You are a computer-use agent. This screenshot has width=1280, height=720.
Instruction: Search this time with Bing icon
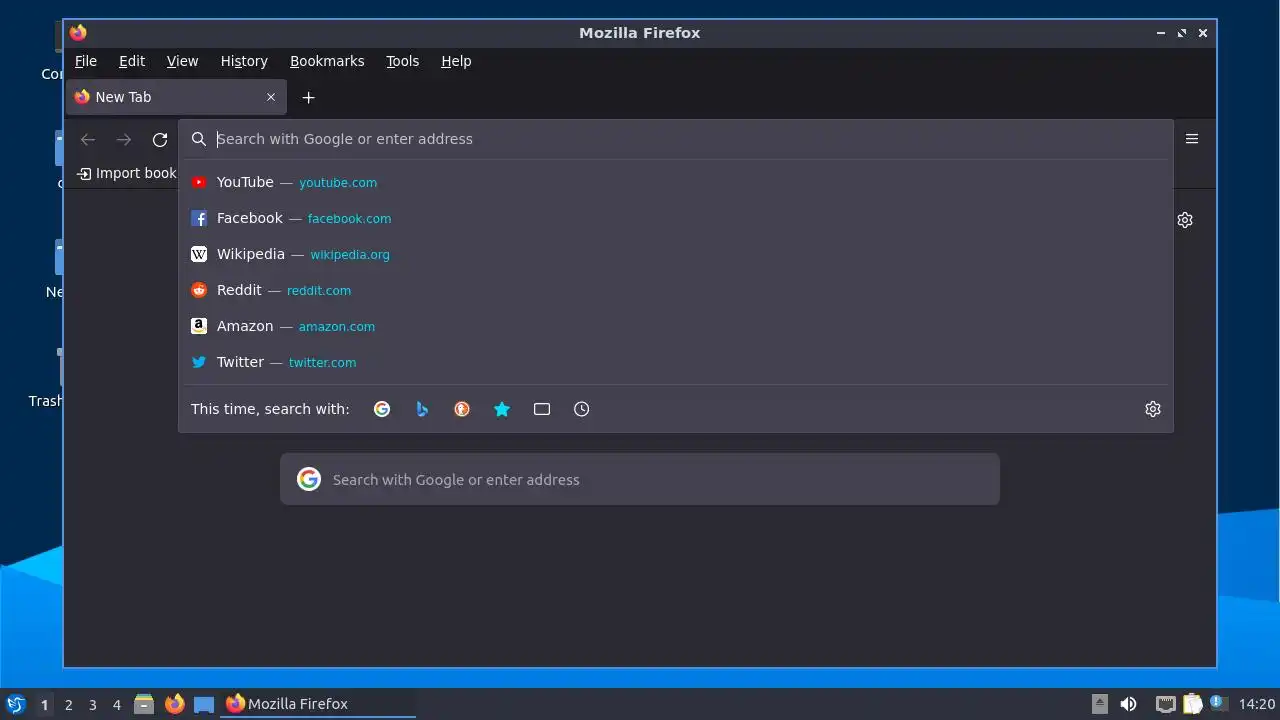(422, 409)
